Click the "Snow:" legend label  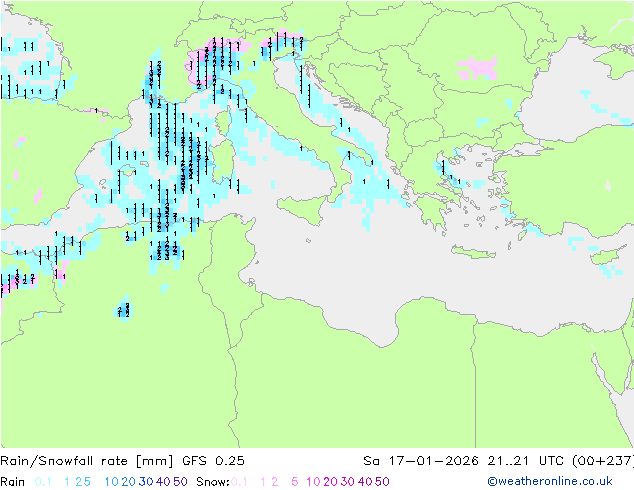pyautogui.click(x=213, y=482)
